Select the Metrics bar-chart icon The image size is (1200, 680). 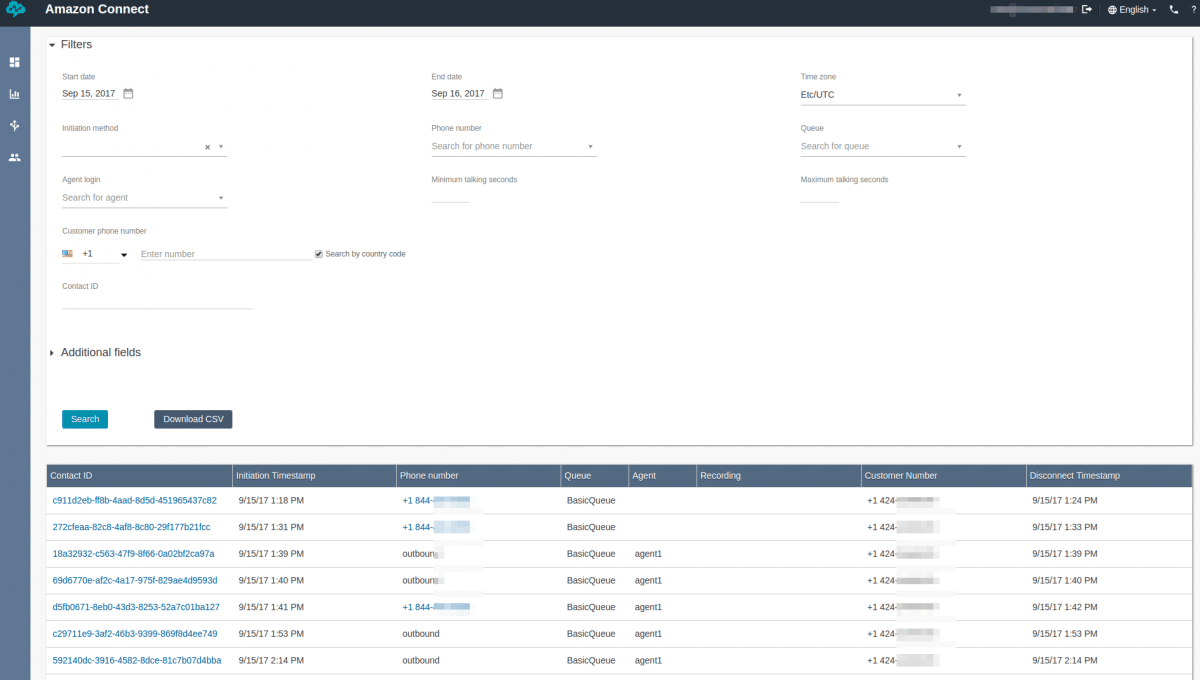(14, 93)
